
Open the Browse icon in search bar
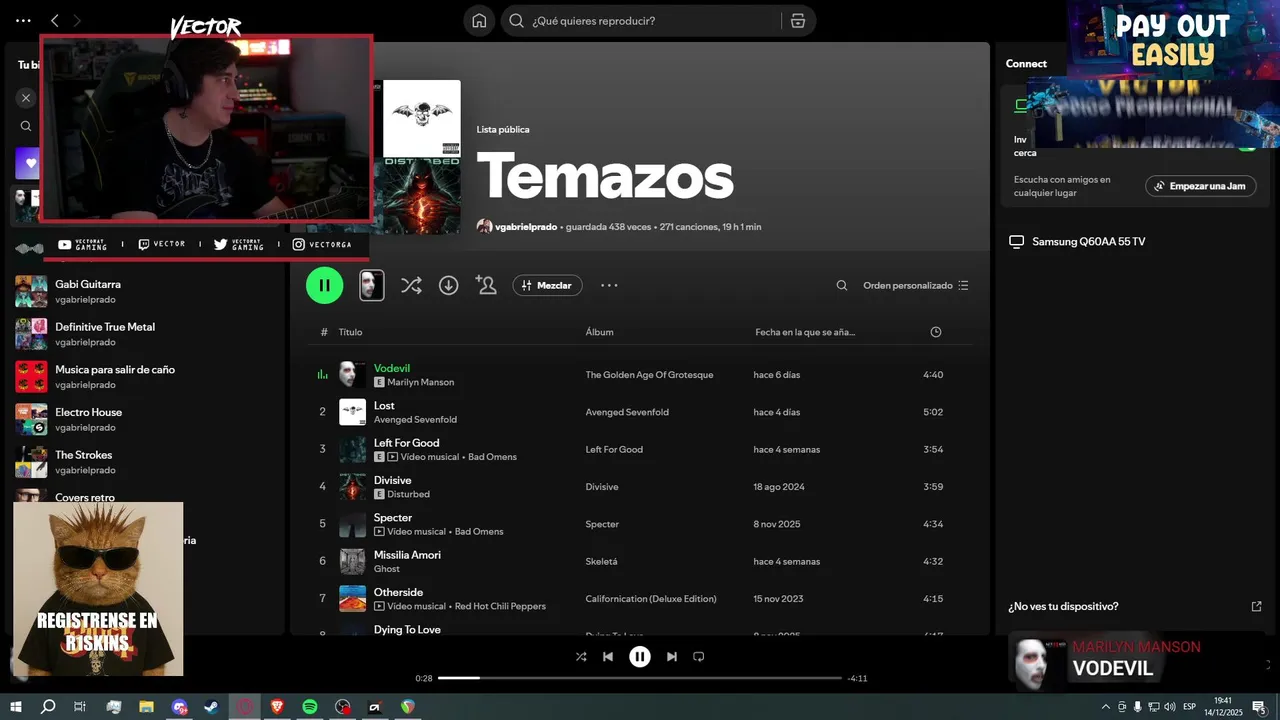(797, 21)
